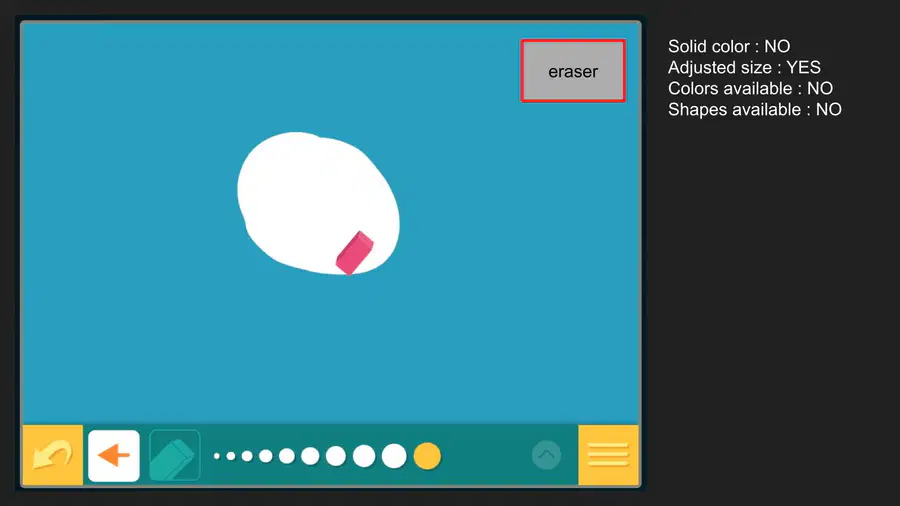
Task: Click the orange selected largest size dot
Action: coord(427,456)
